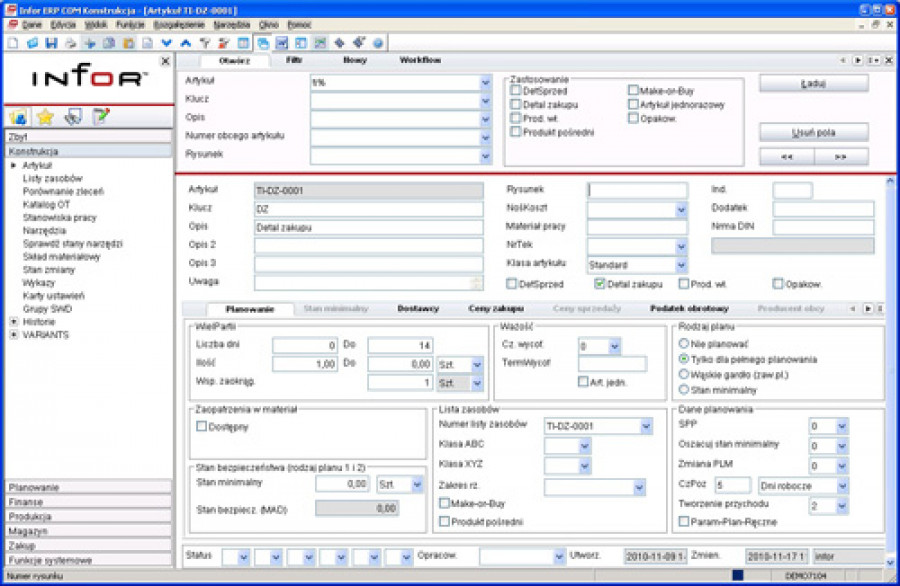Open the Klasa ABC dropdown
This screenshot has width=900, height=586.
coord(584,446)
